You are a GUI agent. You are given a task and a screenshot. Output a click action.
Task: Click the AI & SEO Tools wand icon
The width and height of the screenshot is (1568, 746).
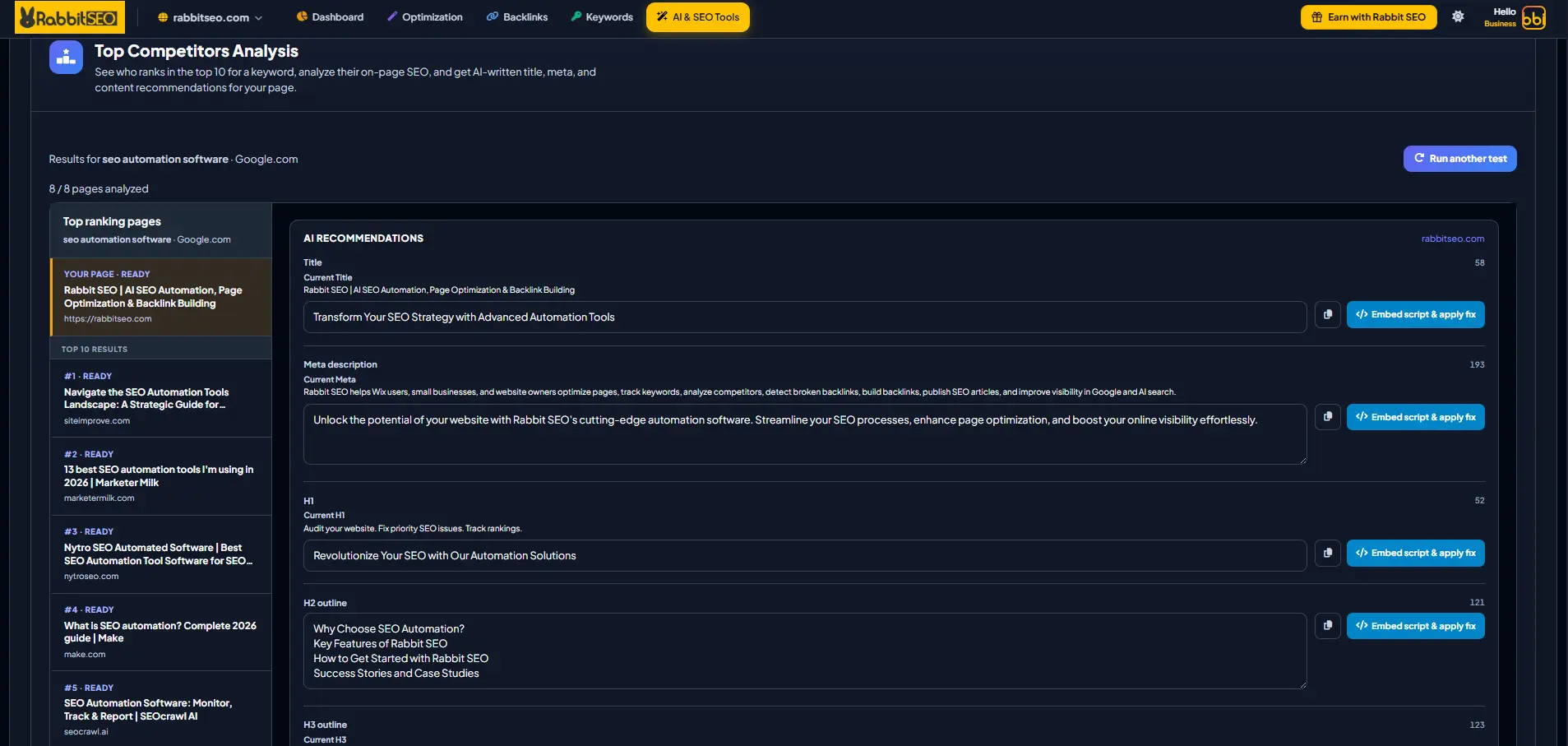click(x=662, y=16)
